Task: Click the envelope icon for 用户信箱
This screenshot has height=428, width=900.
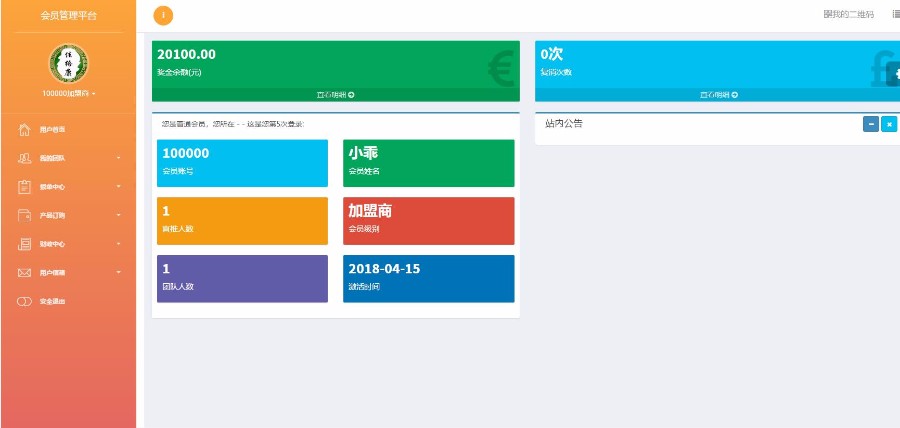Action: pos(24,273)
